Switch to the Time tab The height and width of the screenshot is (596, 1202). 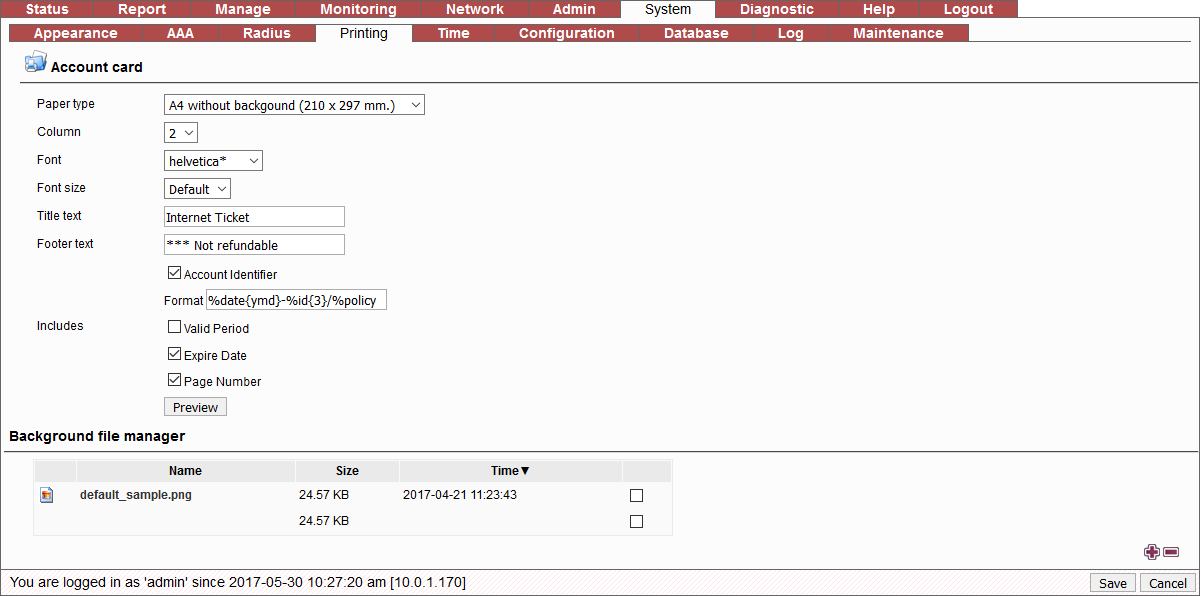tap(453, 33)
